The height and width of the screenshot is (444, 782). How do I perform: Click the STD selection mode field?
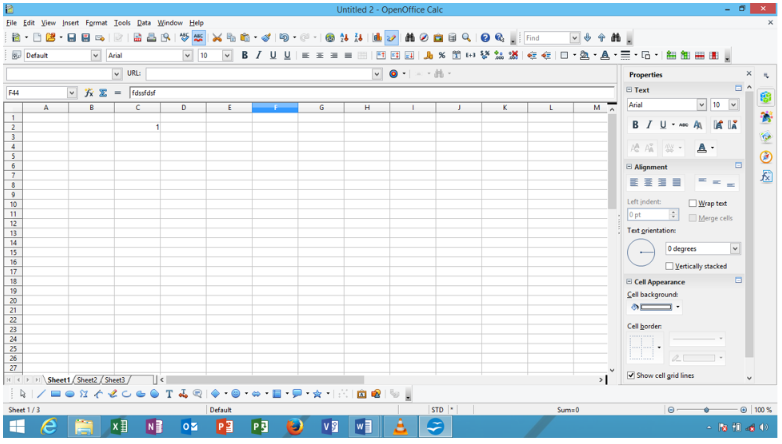point(437,410)
